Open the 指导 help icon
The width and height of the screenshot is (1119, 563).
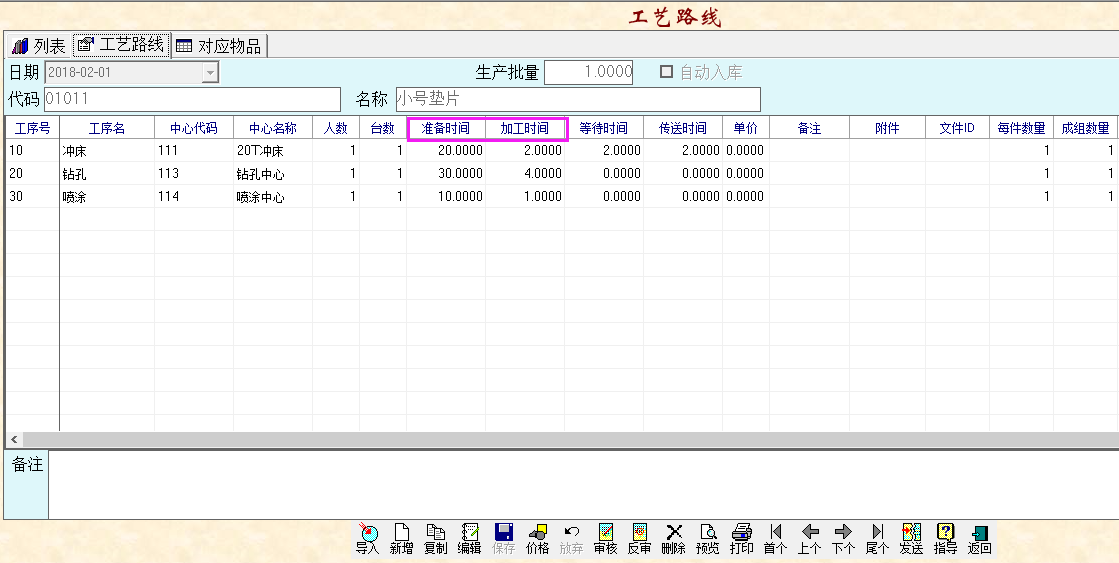[946, 539]
